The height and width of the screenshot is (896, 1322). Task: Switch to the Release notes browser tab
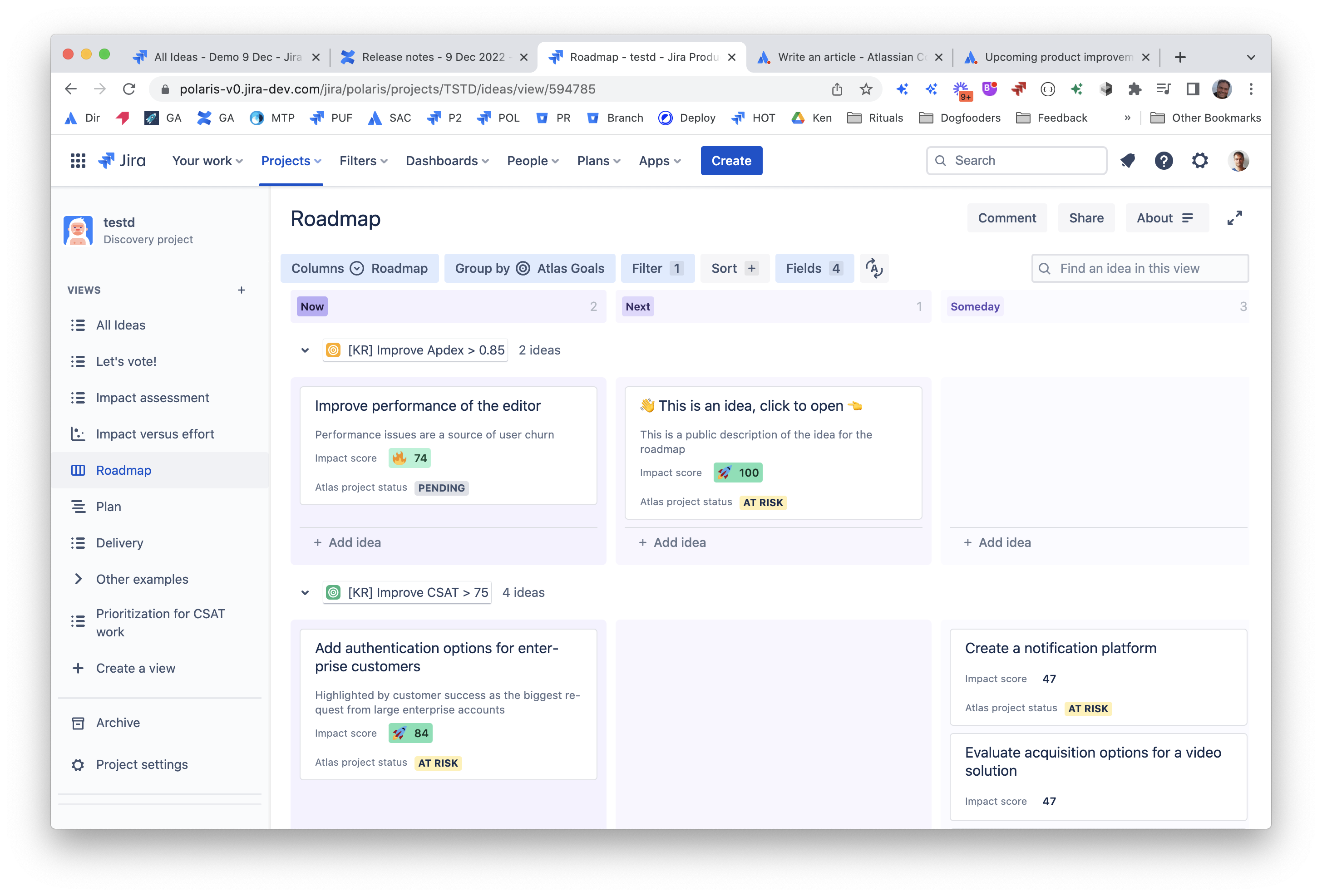click(x=434, y=56)
